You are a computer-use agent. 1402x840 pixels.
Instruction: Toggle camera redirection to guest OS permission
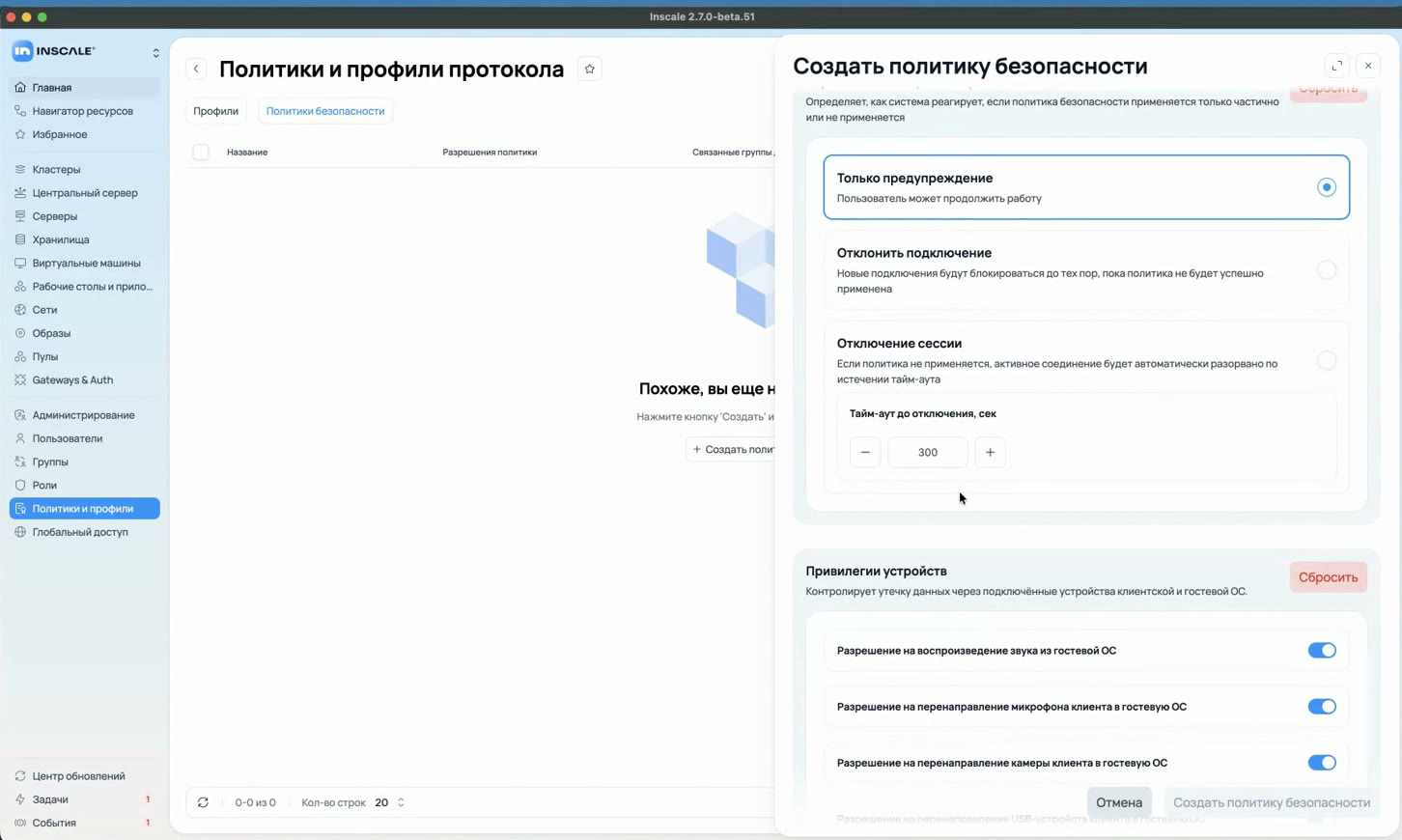tap(1322, 763)
